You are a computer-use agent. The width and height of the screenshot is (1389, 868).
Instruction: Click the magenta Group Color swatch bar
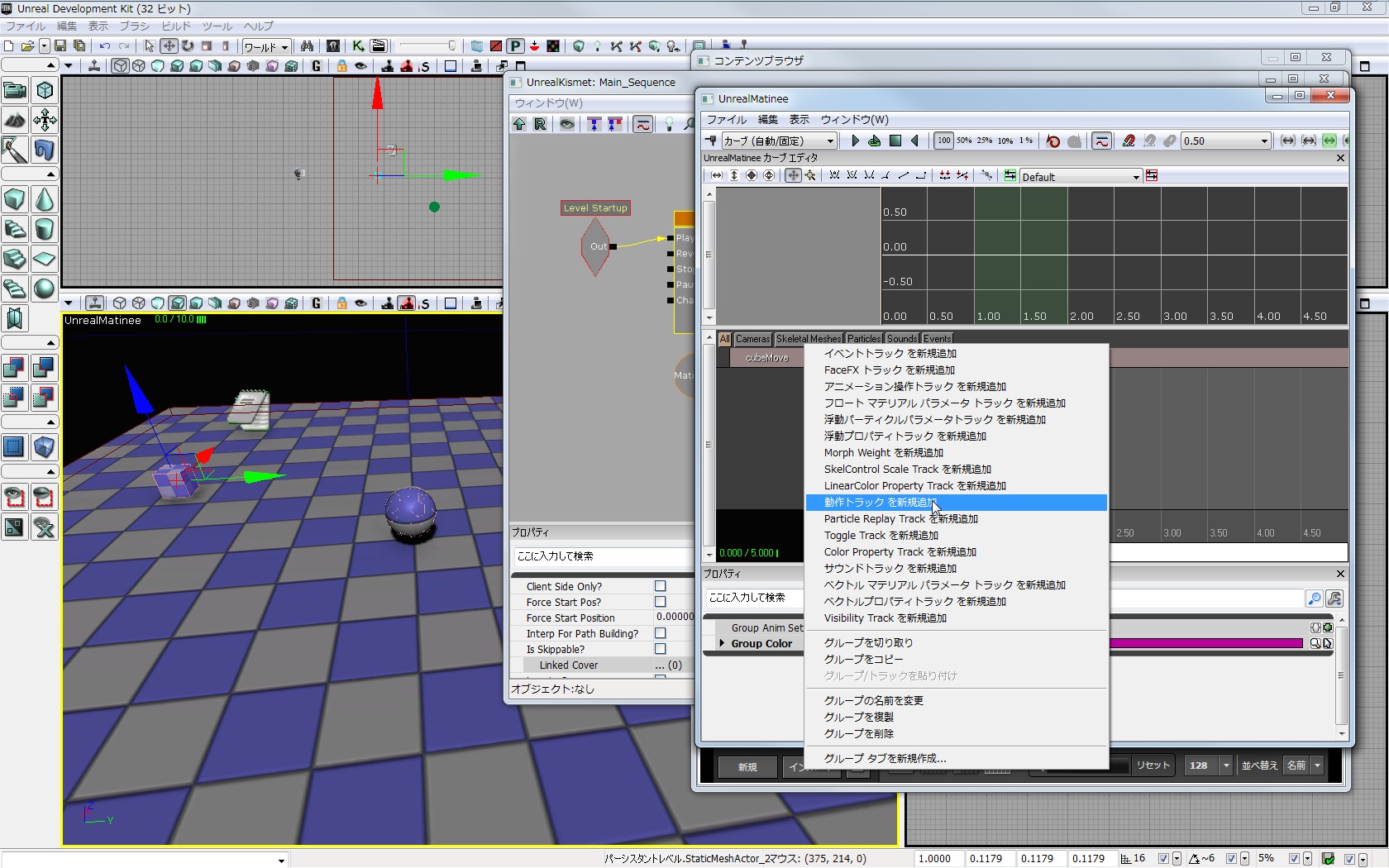pos(1205,643)
